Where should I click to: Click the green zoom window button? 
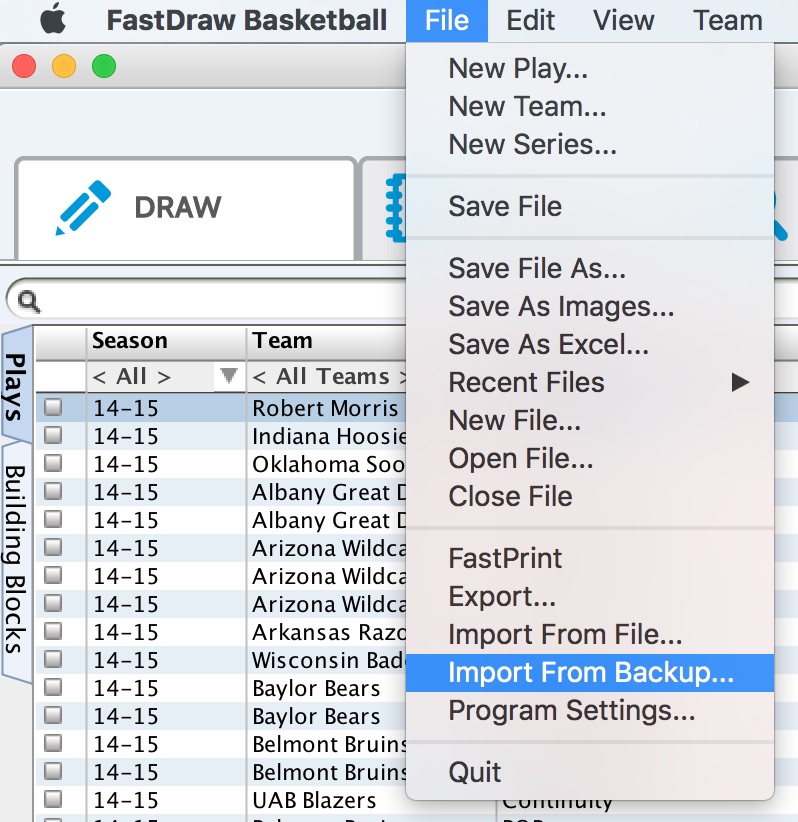(104, 66)
